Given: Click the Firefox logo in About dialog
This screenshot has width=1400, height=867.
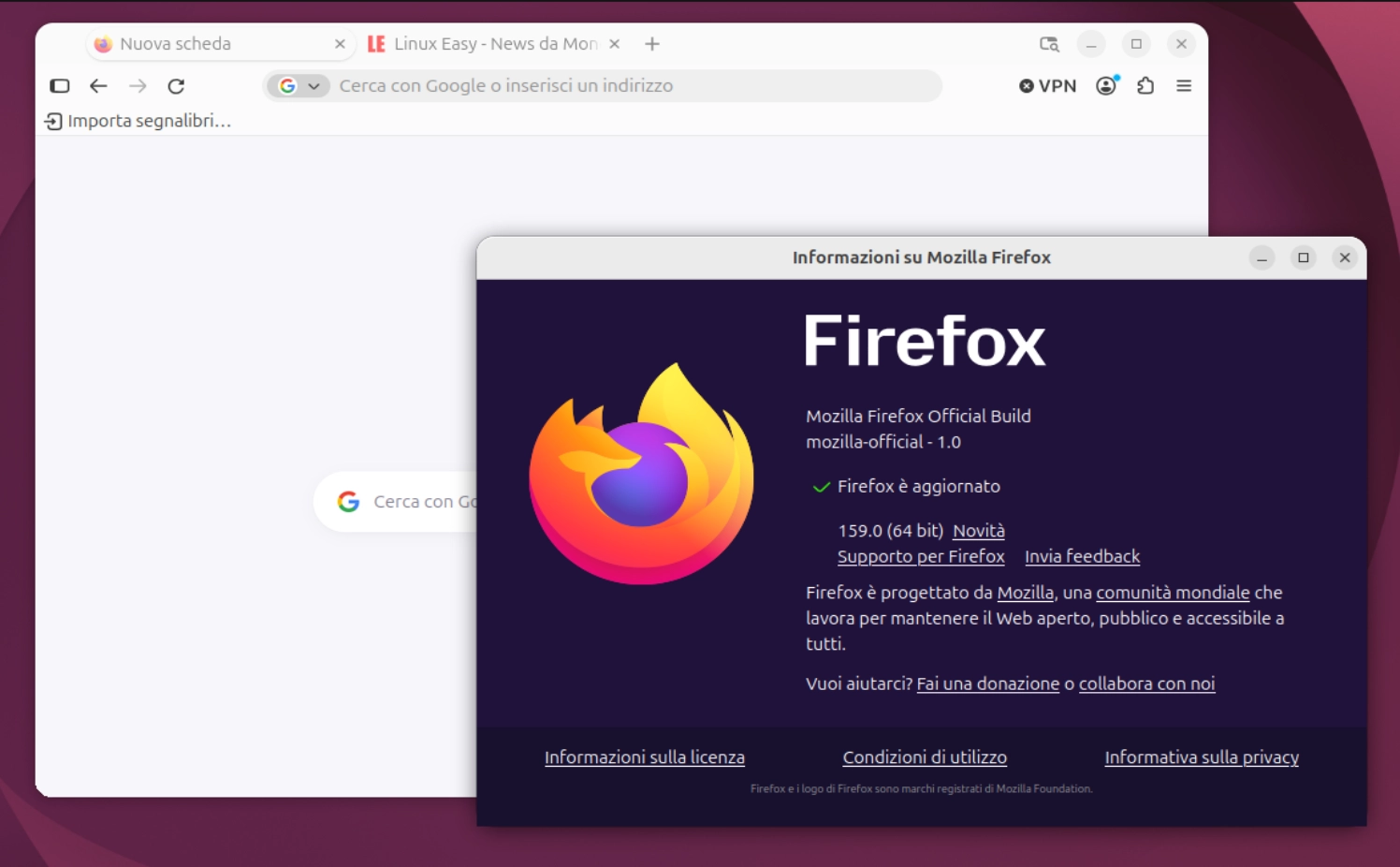Looking at the screenshot, I should click(x=642, y=474).
